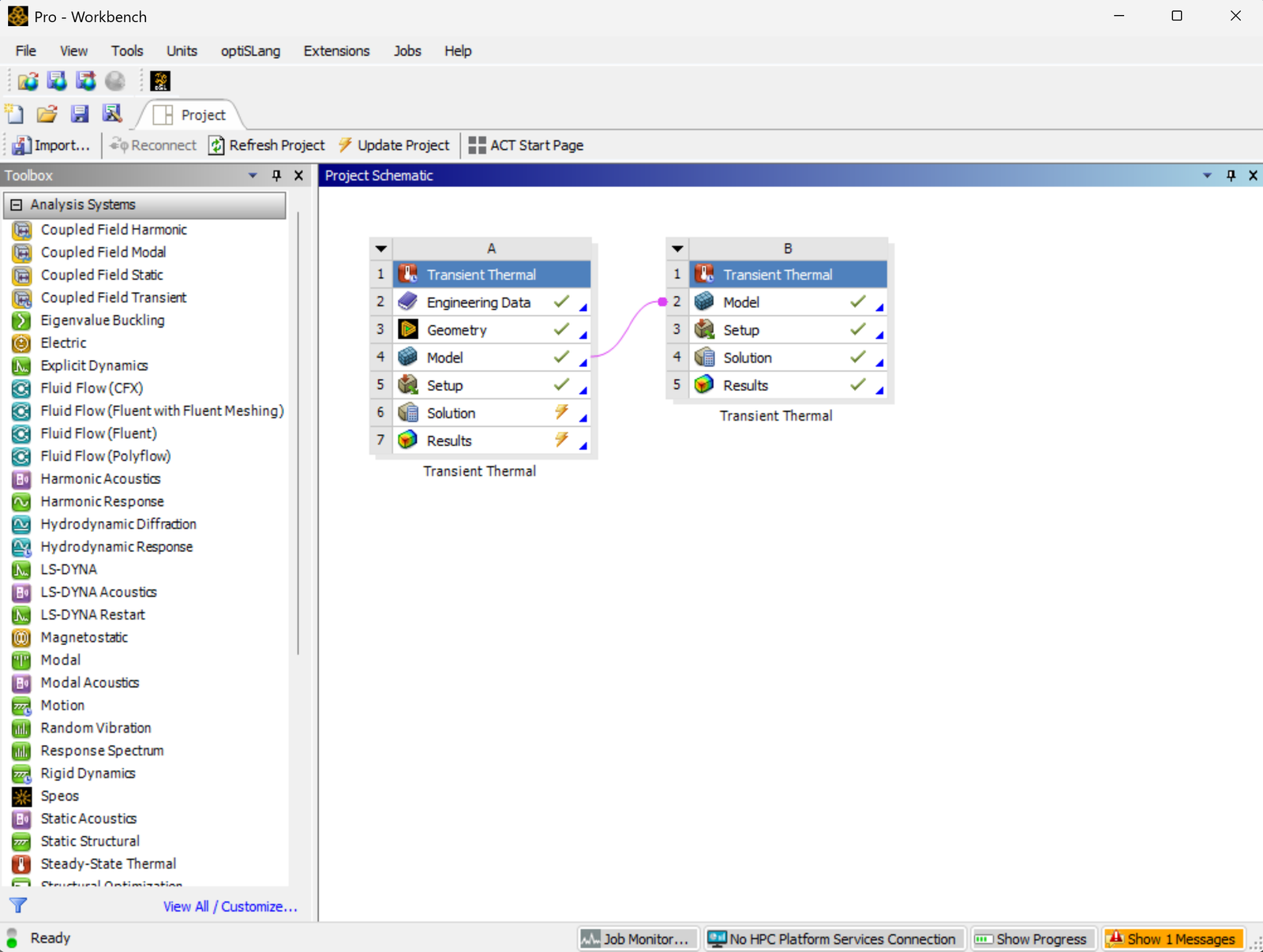Click Engineering Data cell in system A

478,302
